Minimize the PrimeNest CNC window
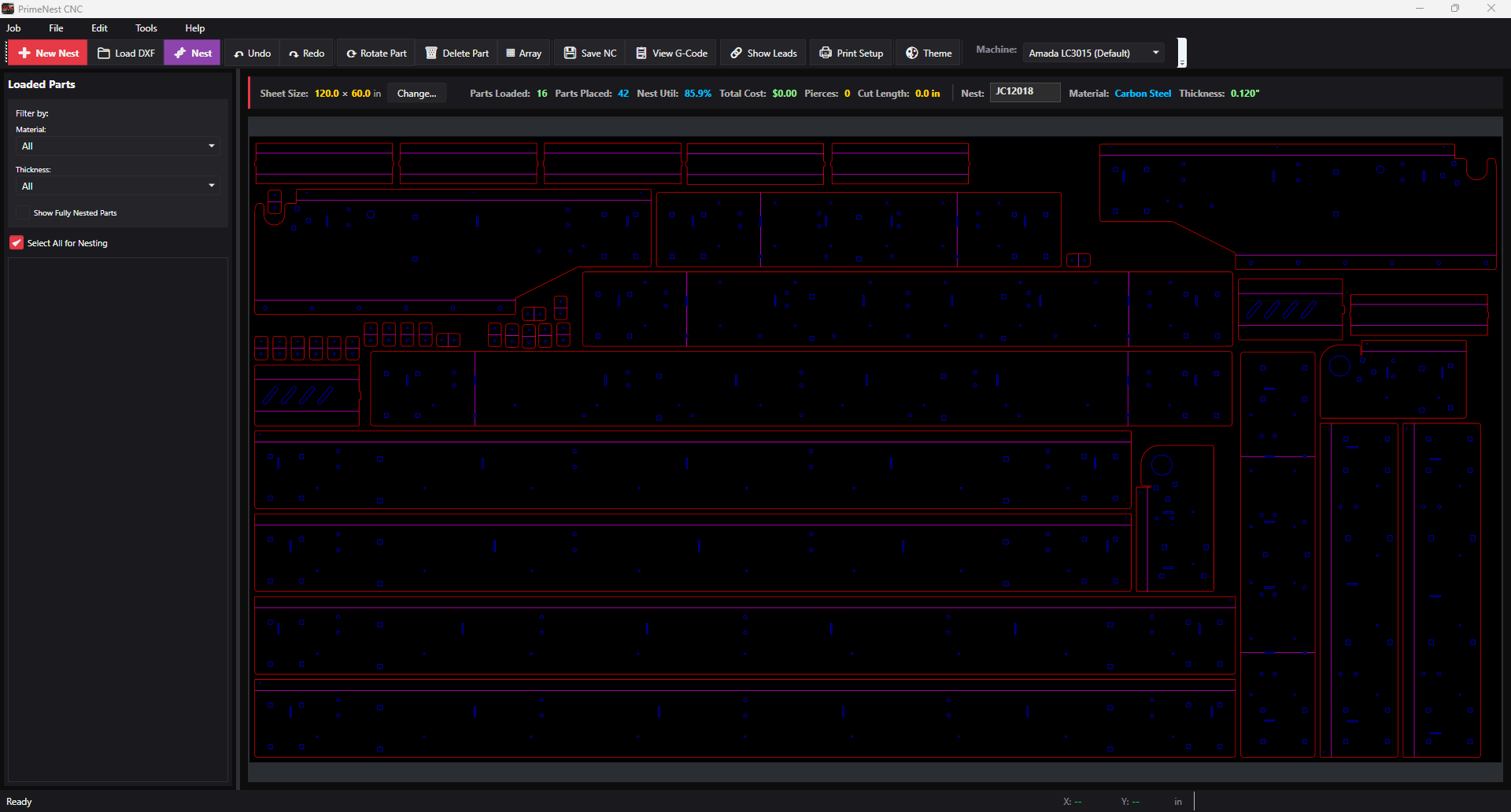The width and height of the screenshot is (1511, 812). [1420, 9]
